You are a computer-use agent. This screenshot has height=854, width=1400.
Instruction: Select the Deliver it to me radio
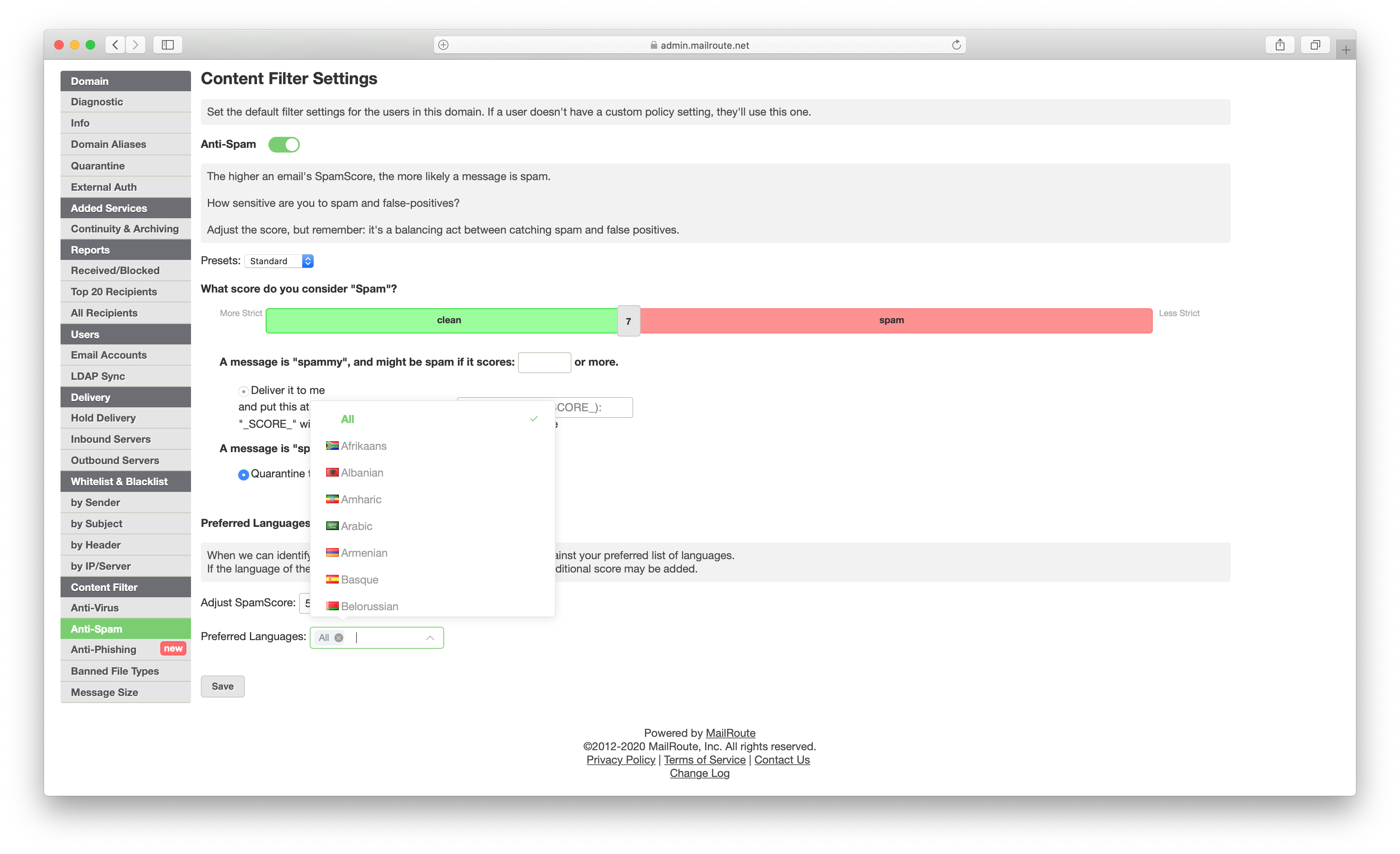point(243,391)
